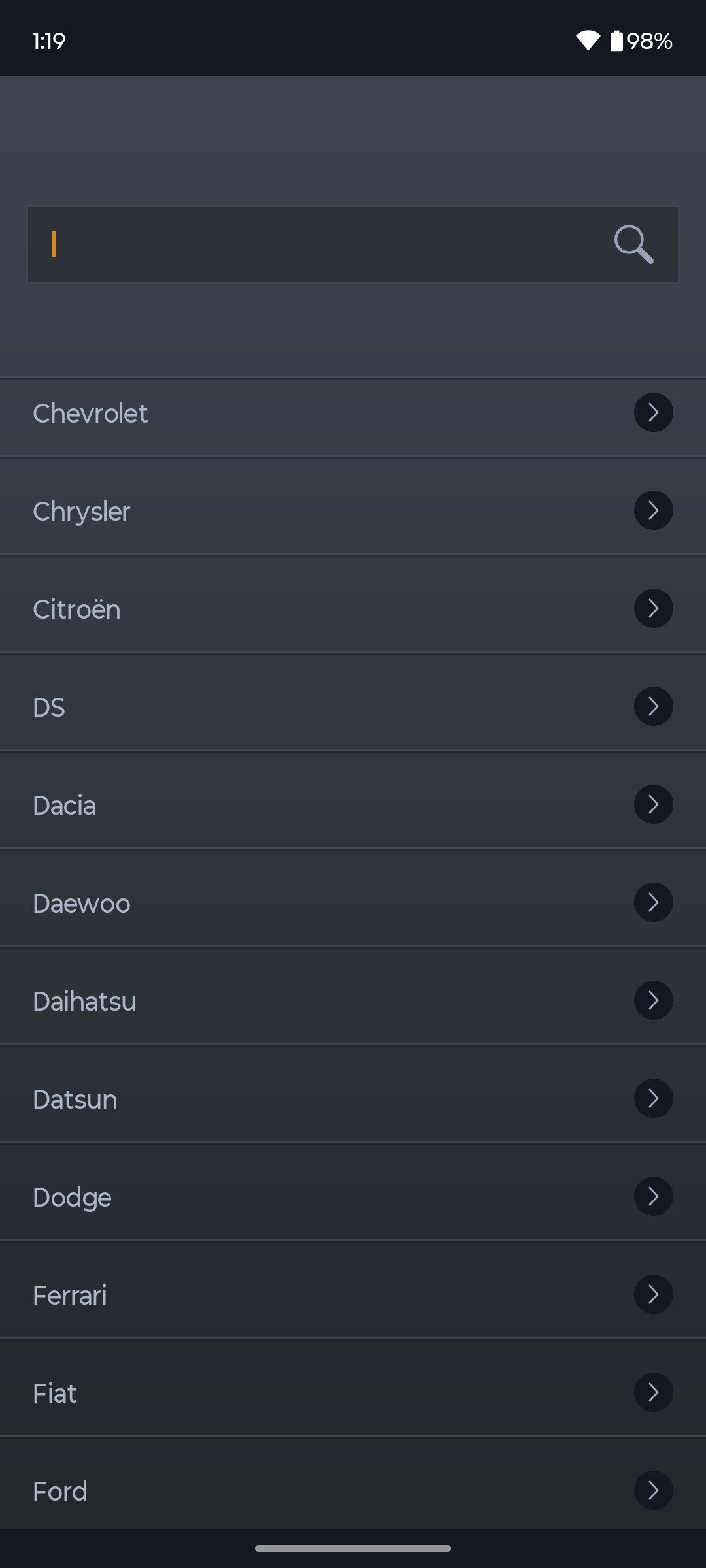The height and width of the screenshot is (1568, 706).
Task: Tap the DS row arrow icon
Action: click(x=653, y=706)
